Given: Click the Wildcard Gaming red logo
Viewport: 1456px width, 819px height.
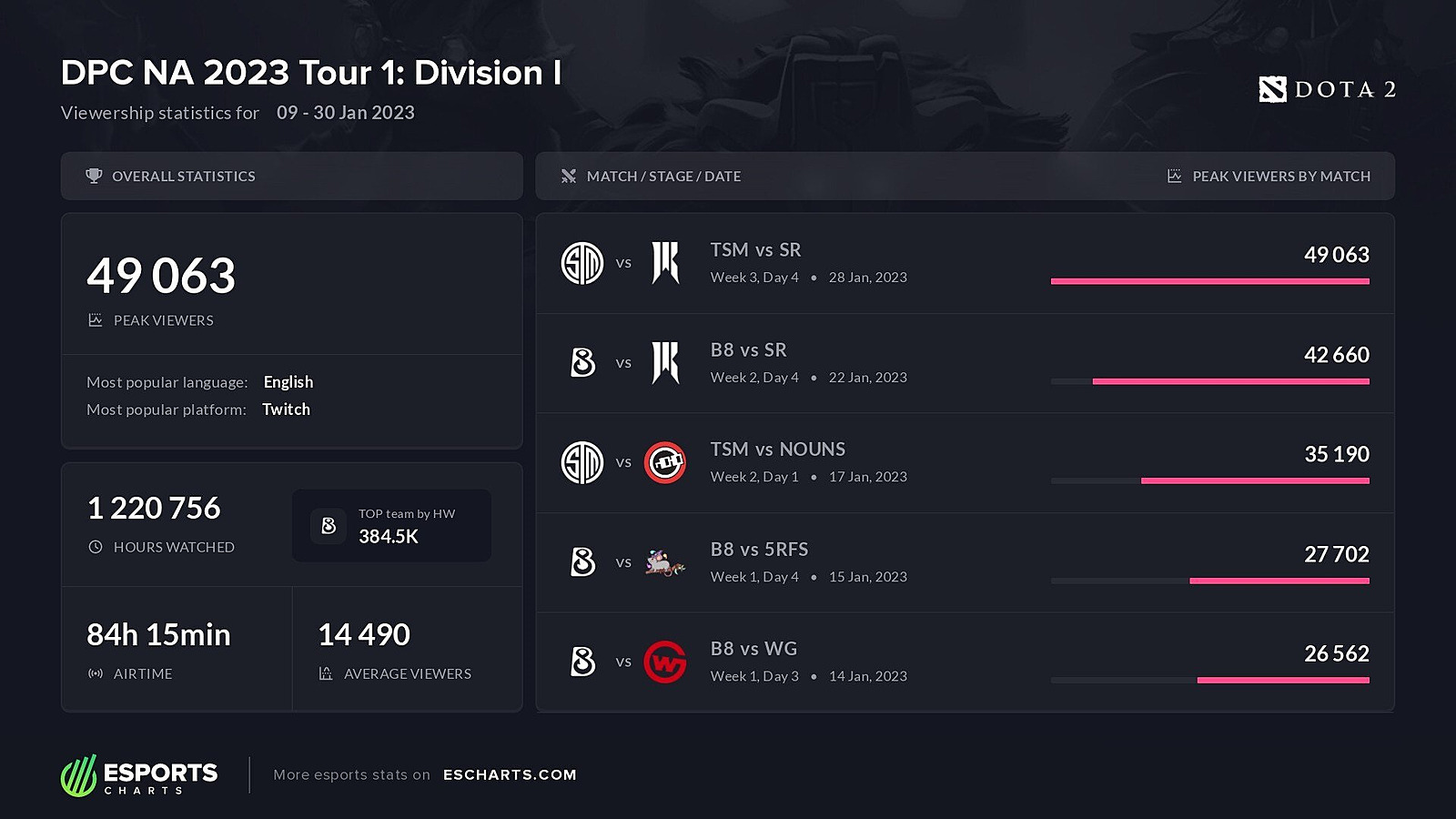Looking at the screenshot, I should click(665, 662).
